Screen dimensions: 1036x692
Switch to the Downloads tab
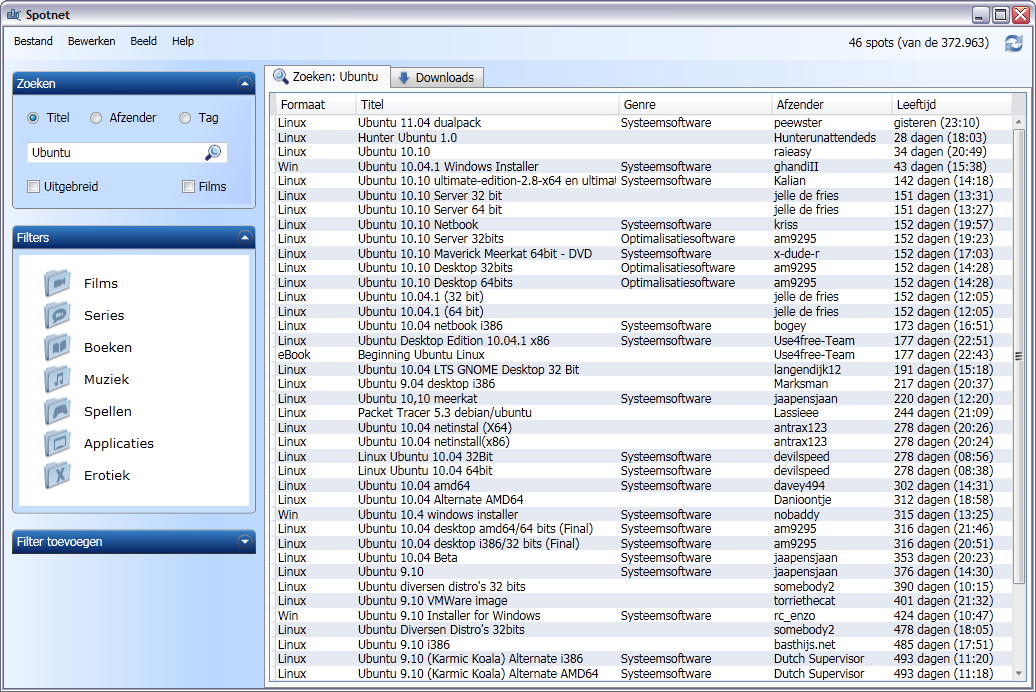point(437,77)
